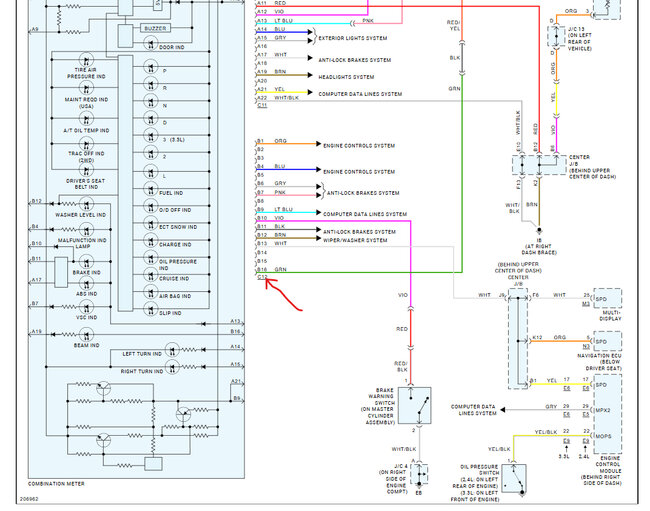Select the LEFT TURN IND label
650x511 pixels.
tap(142, 354)
